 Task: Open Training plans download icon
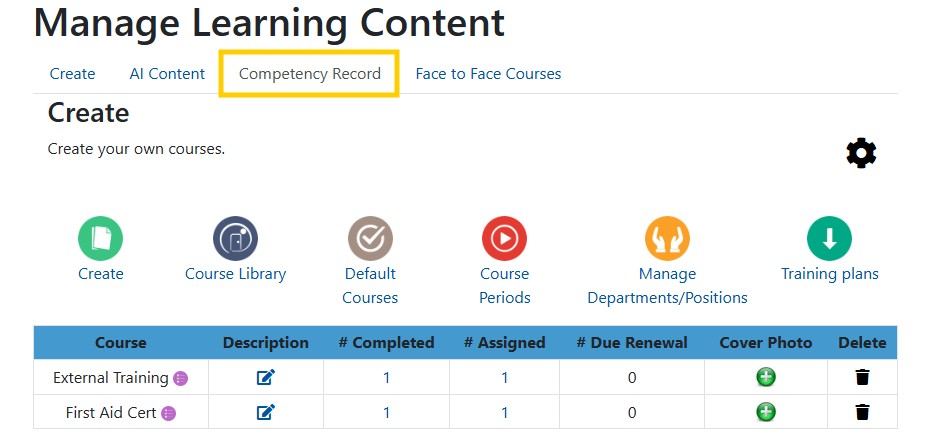pos(829,238)
